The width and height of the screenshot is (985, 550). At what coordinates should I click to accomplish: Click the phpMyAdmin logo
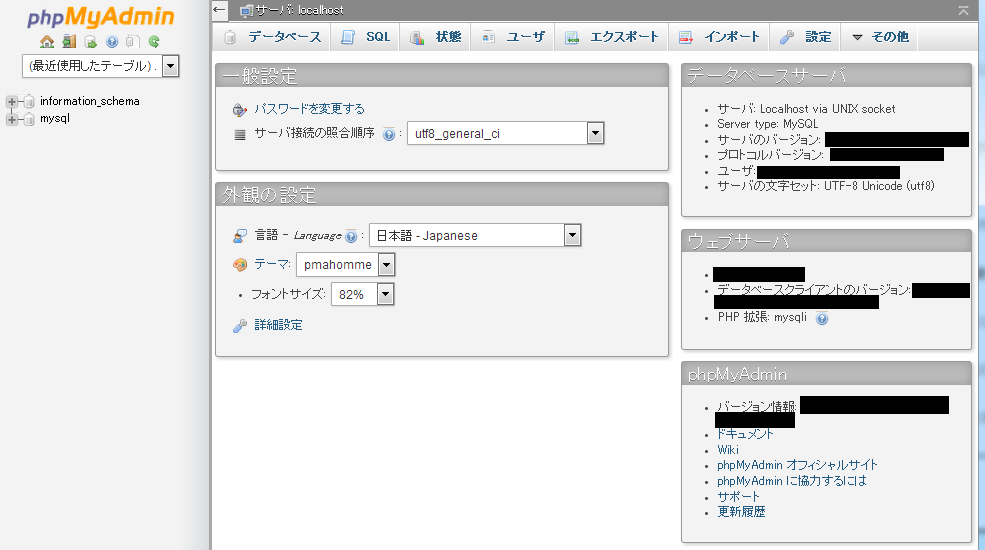point(101,17)
